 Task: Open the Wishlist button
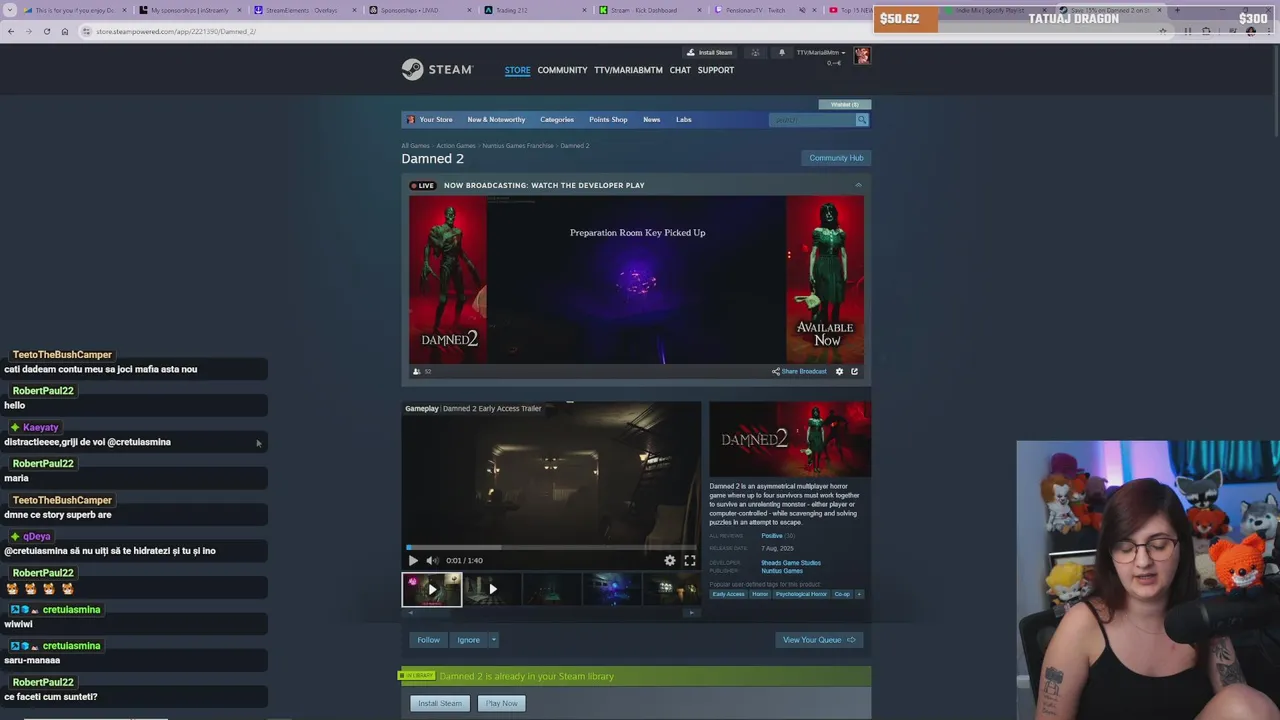[844, 104]
